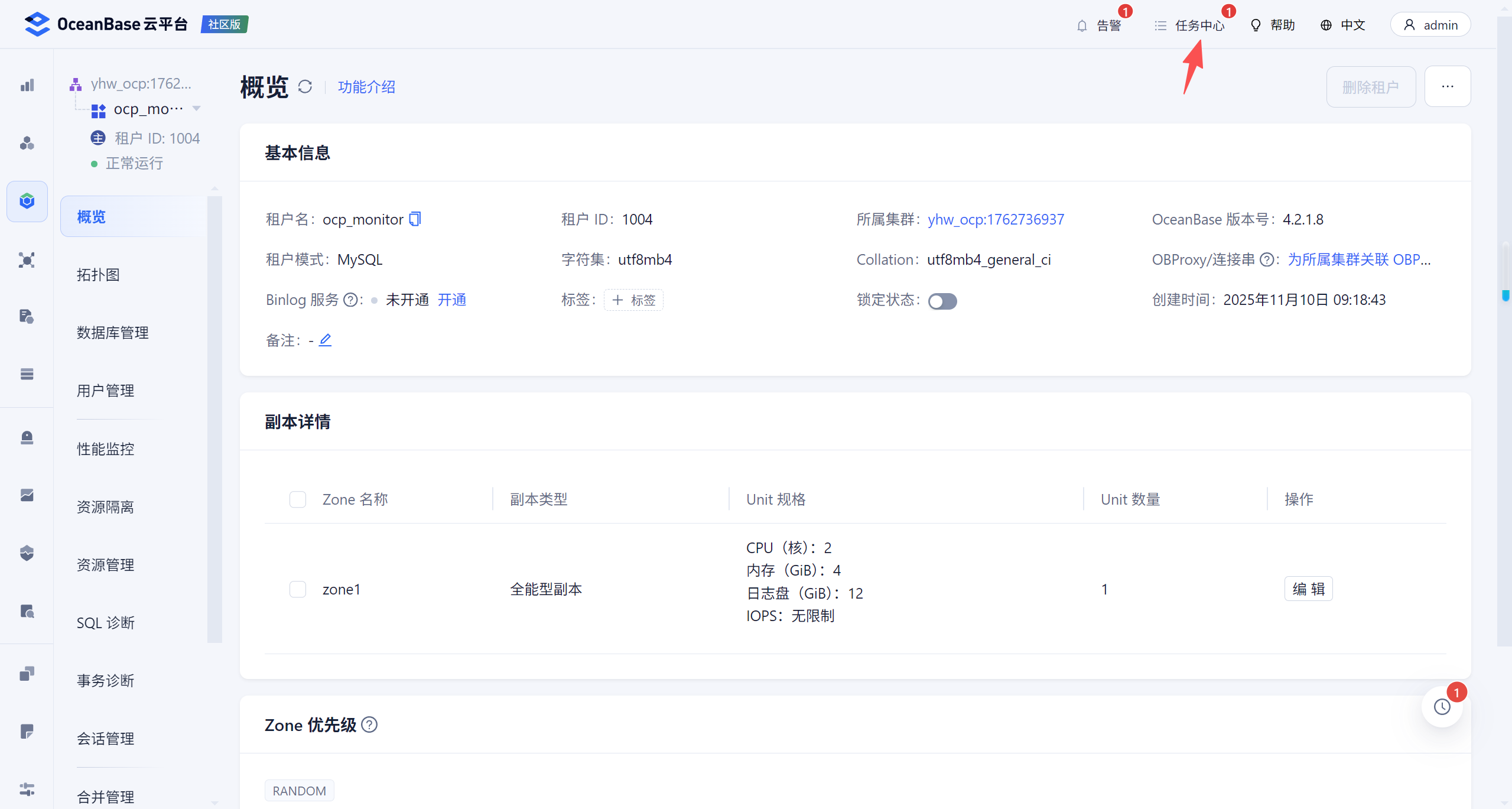1512x809 pixels.
Task: Open the more actions ellipsis button
Action: 1447,86
